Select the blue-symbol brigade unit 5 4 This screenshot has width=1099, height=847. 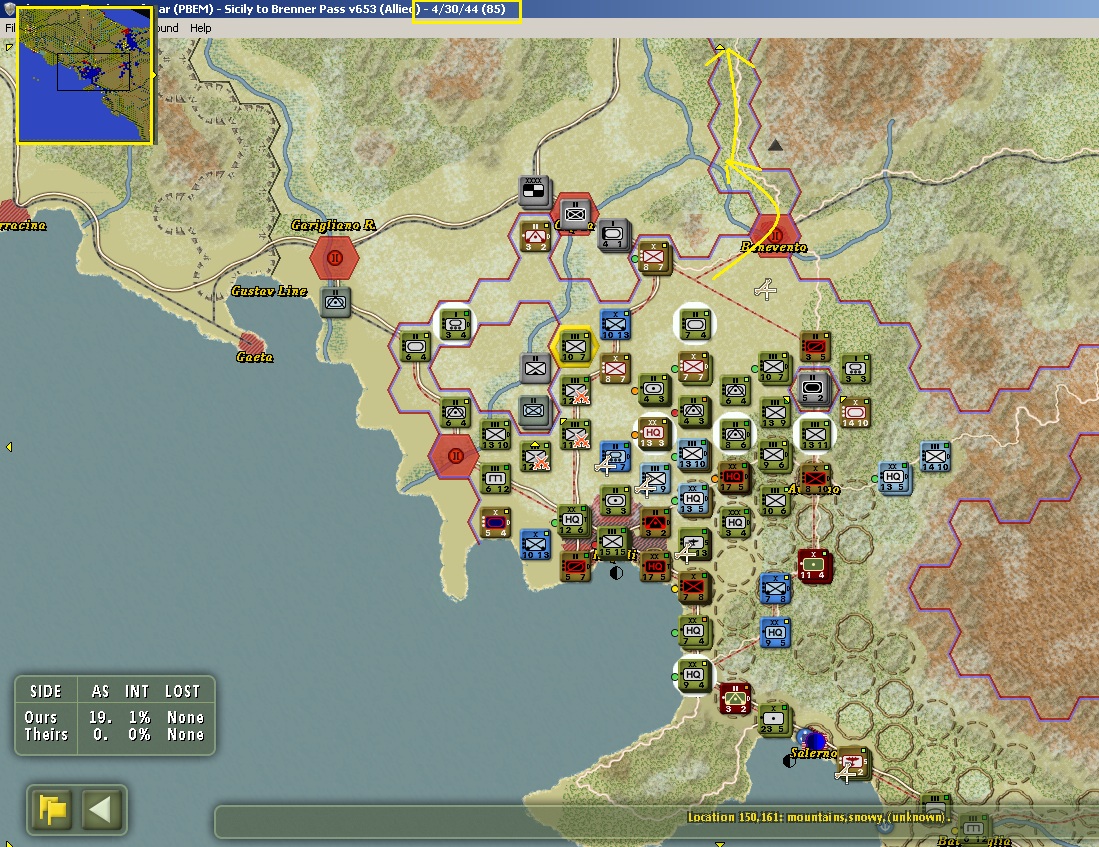[495, 523]
